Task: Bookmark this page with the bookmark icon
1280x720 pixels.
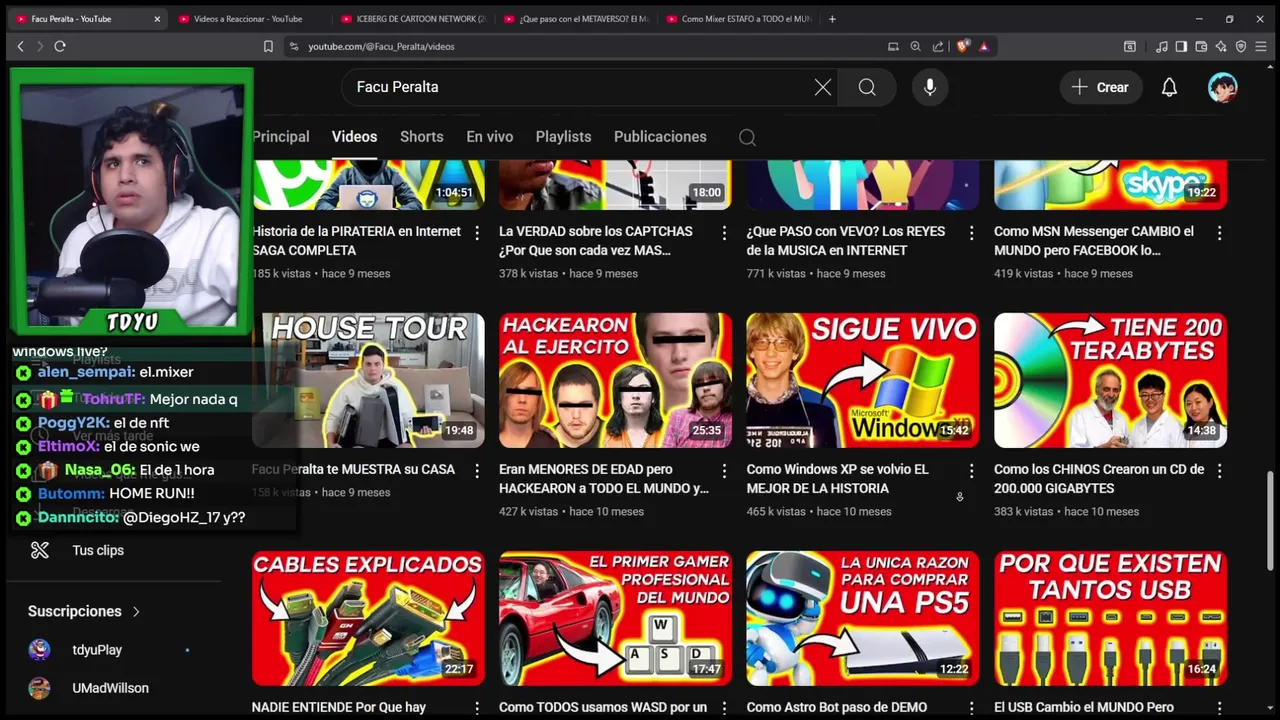Action: (268, 46)
